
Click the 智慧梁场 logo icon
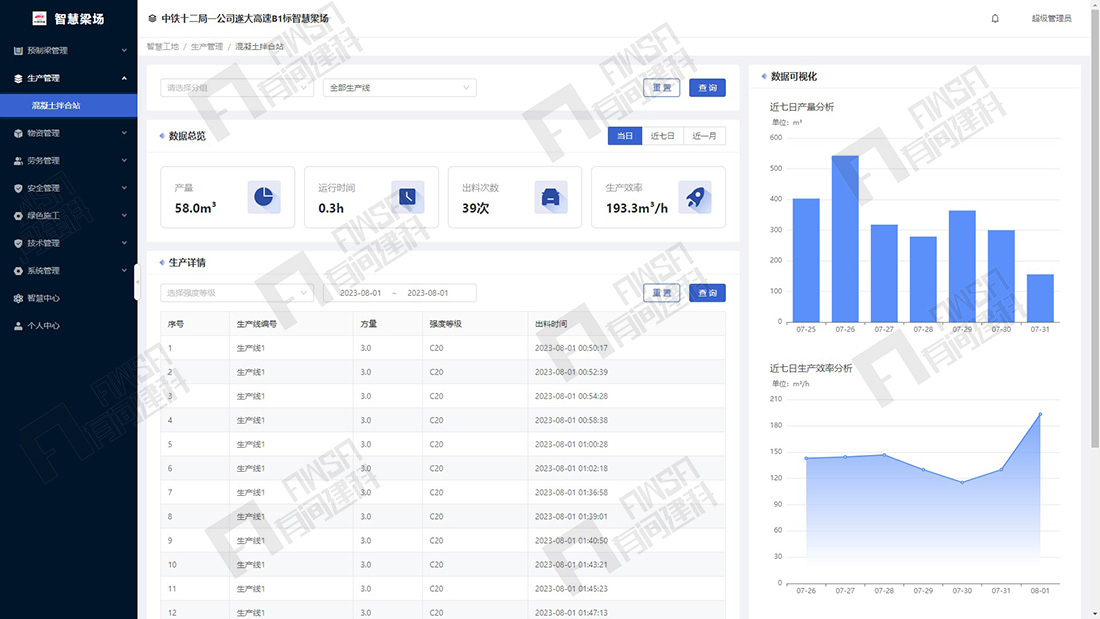coord(39,18)
